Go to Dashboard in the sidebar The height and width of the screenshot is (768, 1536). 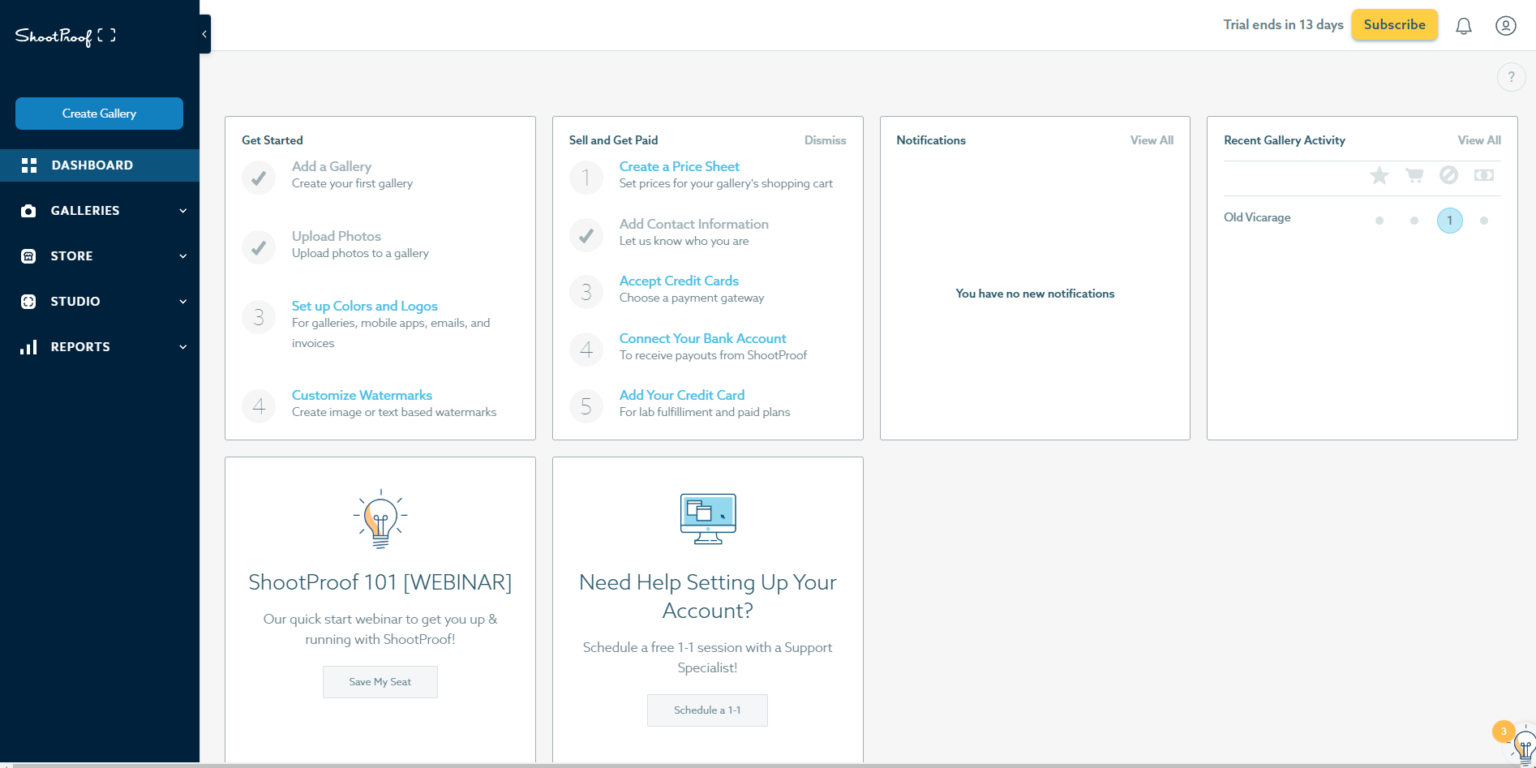coord(92,166)
